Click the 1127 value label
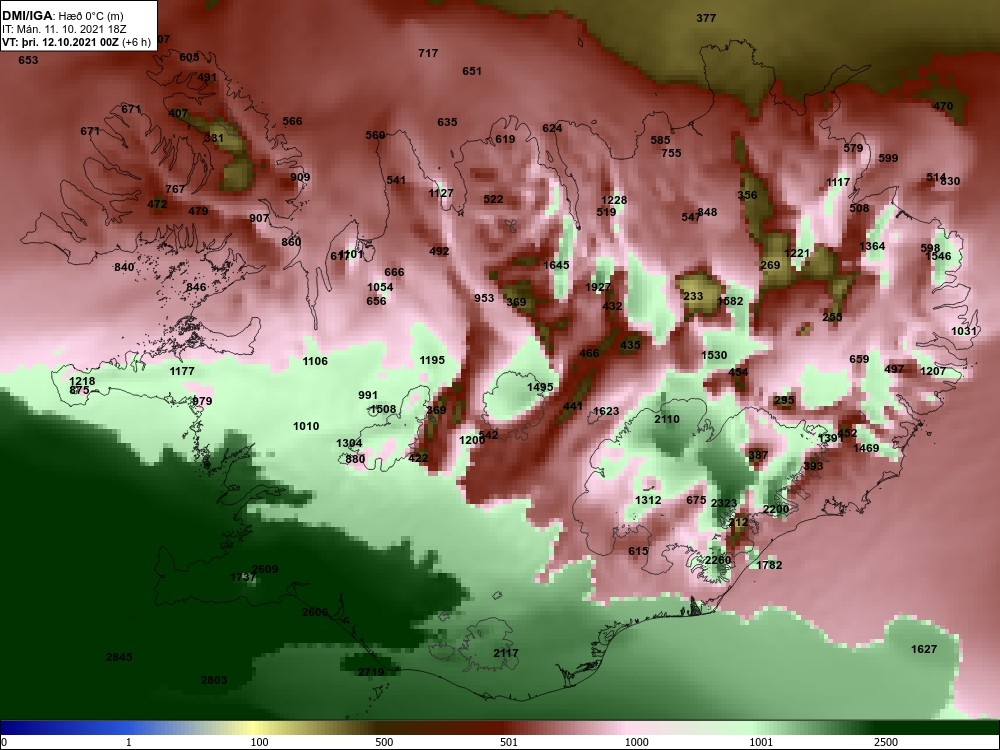Image resolution: width=1000 pixels, height=750 pixels. pyautogui.click(x=441, y=193)
